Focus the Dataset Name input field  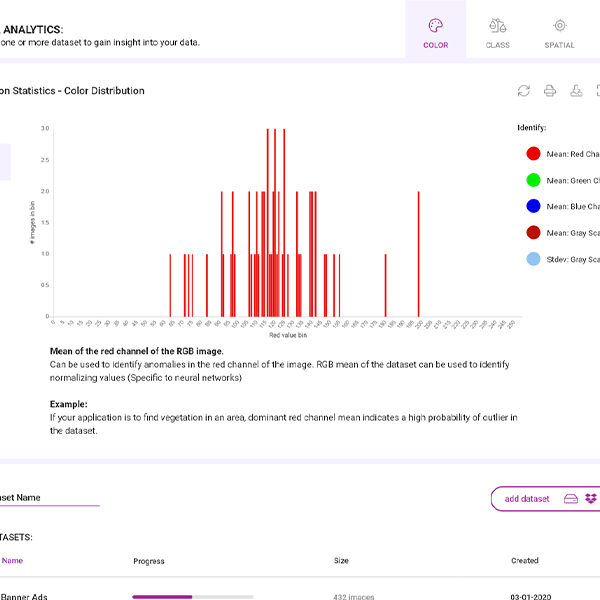pos(48,498)
